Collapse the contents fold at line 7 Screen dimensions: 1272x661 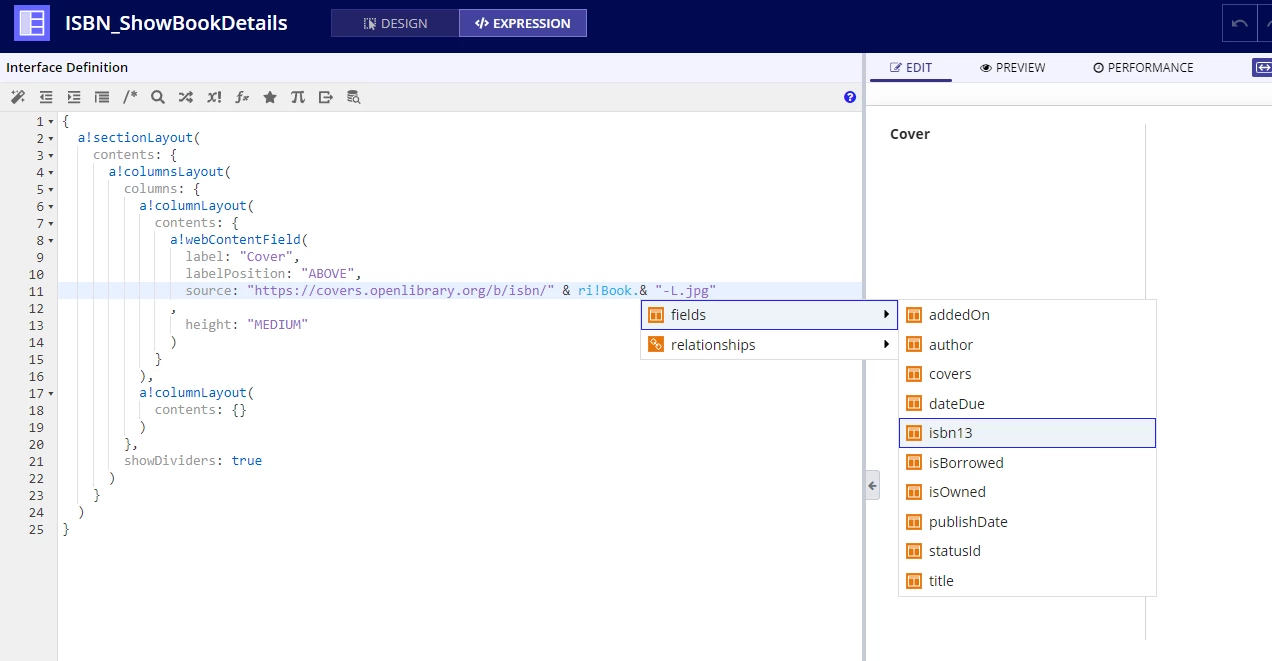coord(51,224)
